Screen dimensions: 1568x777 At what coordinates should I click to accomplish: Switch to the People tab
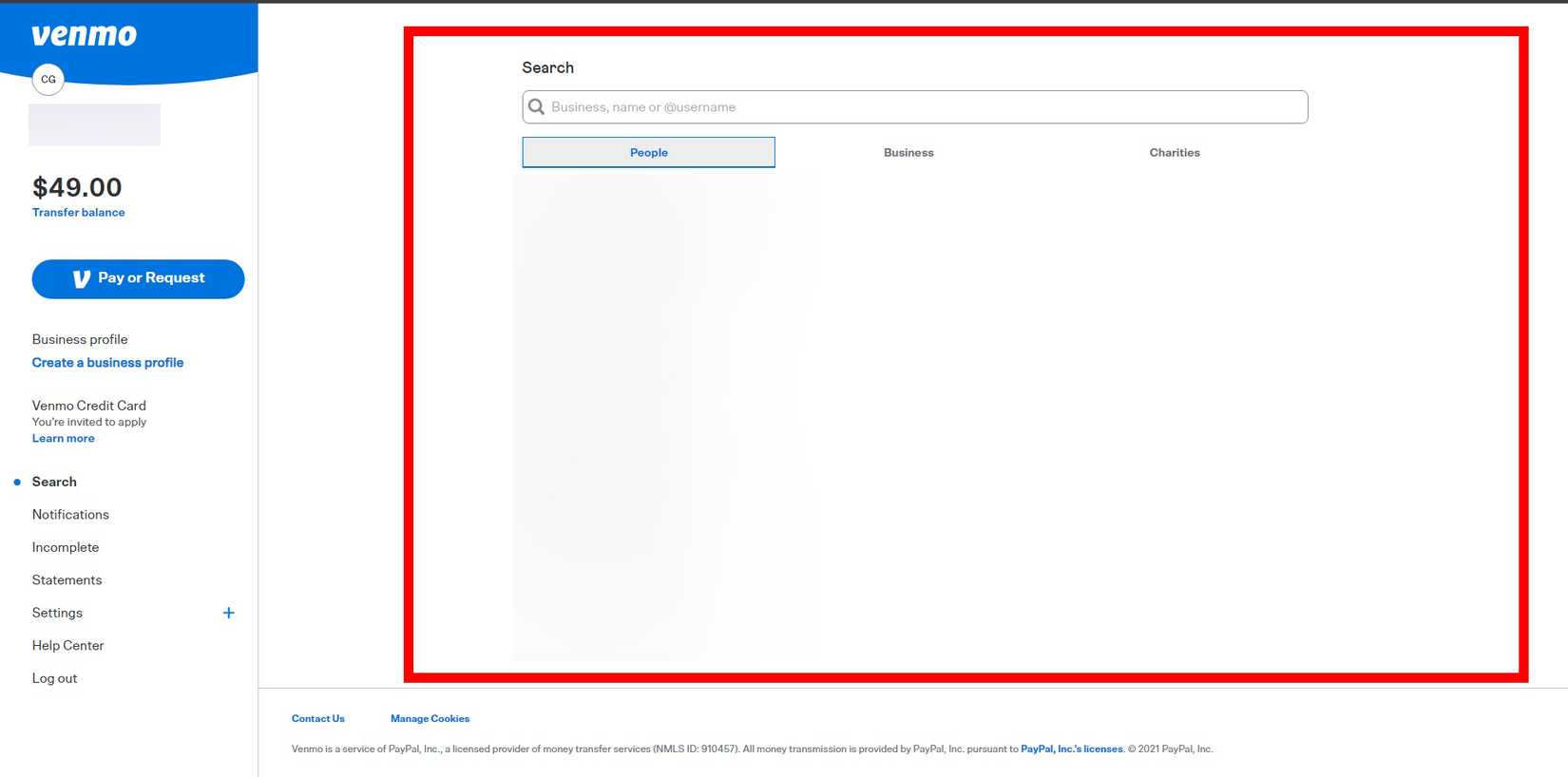[648, 152]
